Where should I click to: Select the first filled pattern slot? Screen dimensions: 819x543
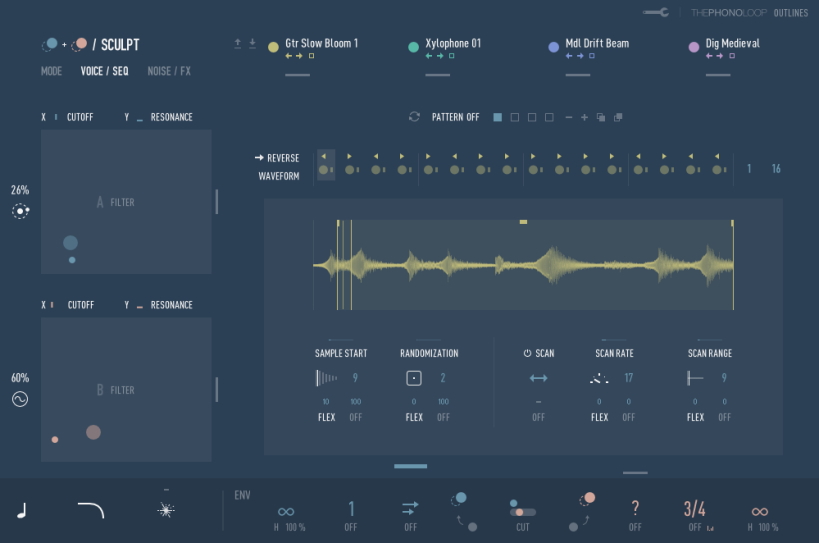pyautogui.click(x=497, y=117)
